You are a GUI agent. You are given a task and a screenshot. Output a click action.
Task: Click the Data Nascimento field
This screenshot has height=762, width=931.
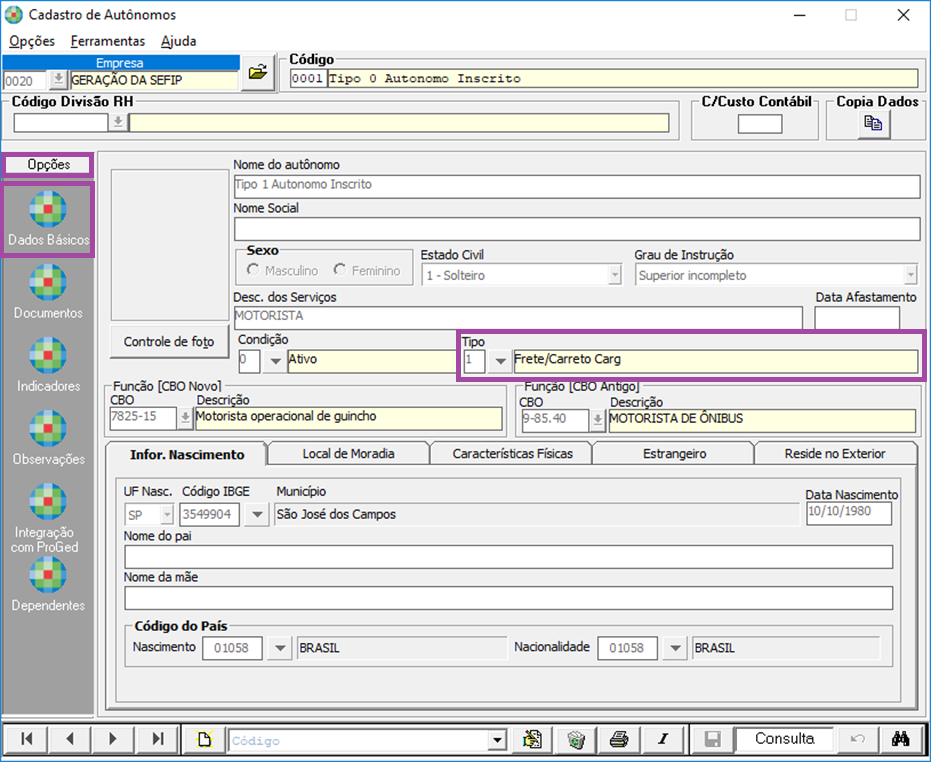849,514
